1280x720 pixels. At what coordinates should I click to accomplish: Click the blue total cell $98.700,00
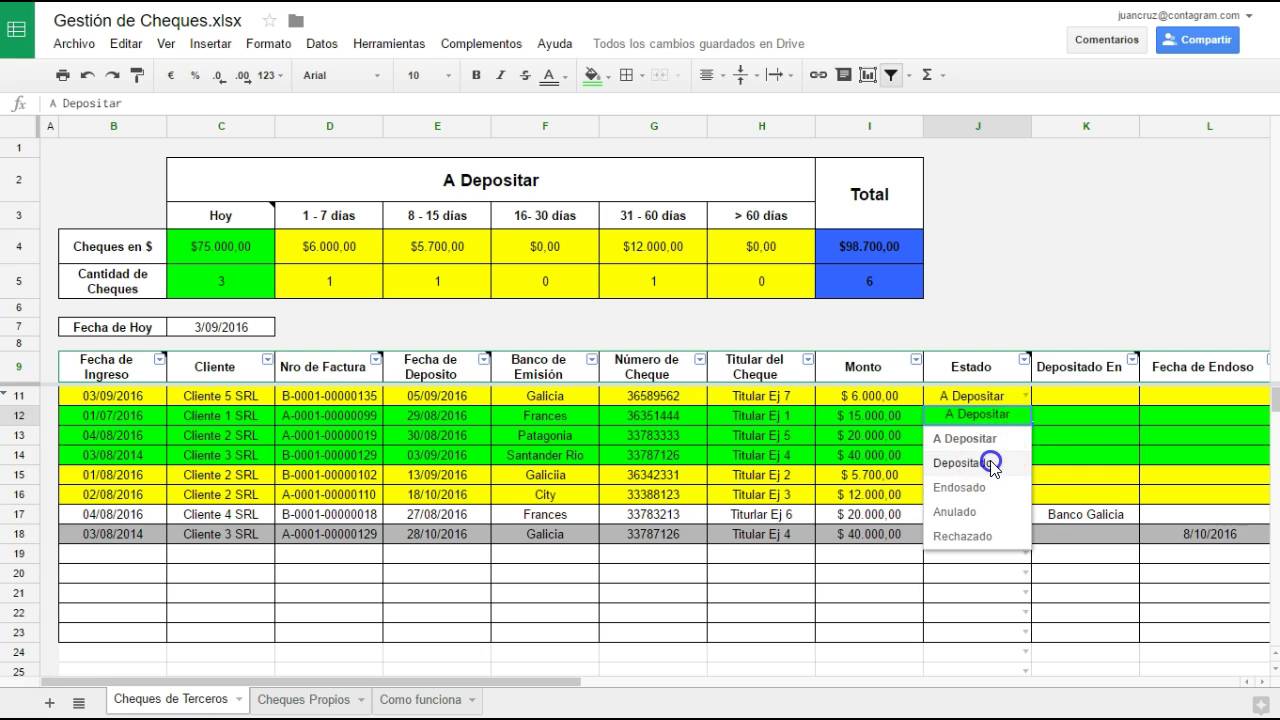[x=869, y=247]
